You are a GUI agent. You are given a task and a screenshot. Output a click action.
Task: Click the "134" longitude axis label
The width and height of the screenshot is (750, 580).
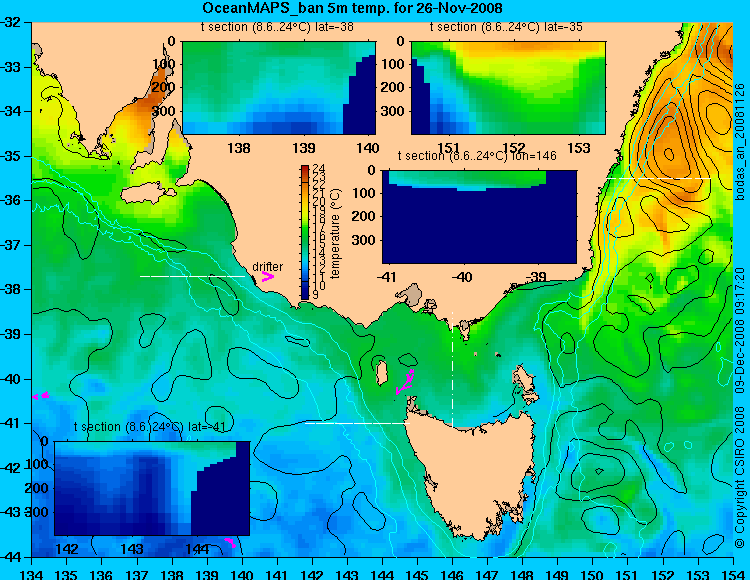coord(32,574)
